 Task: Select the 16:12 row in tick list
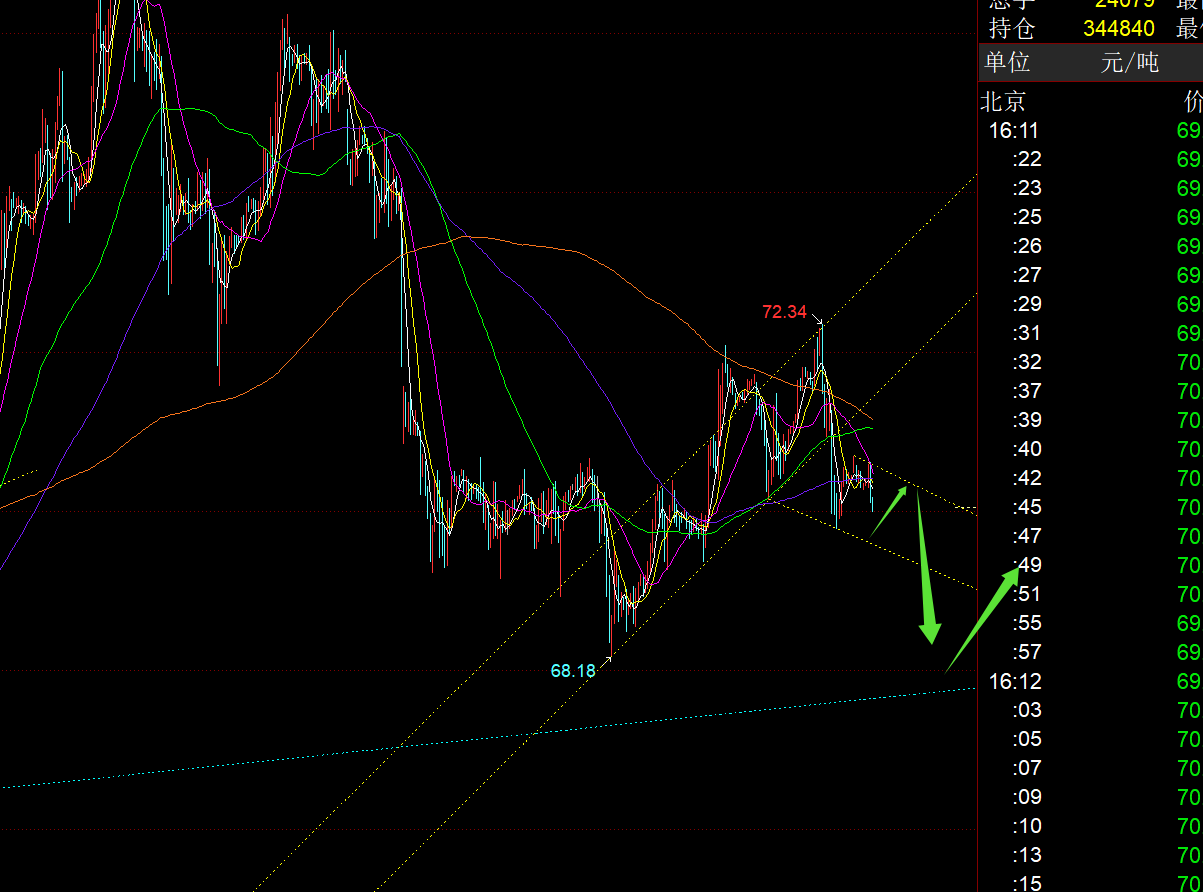(x=1014, y=681)
